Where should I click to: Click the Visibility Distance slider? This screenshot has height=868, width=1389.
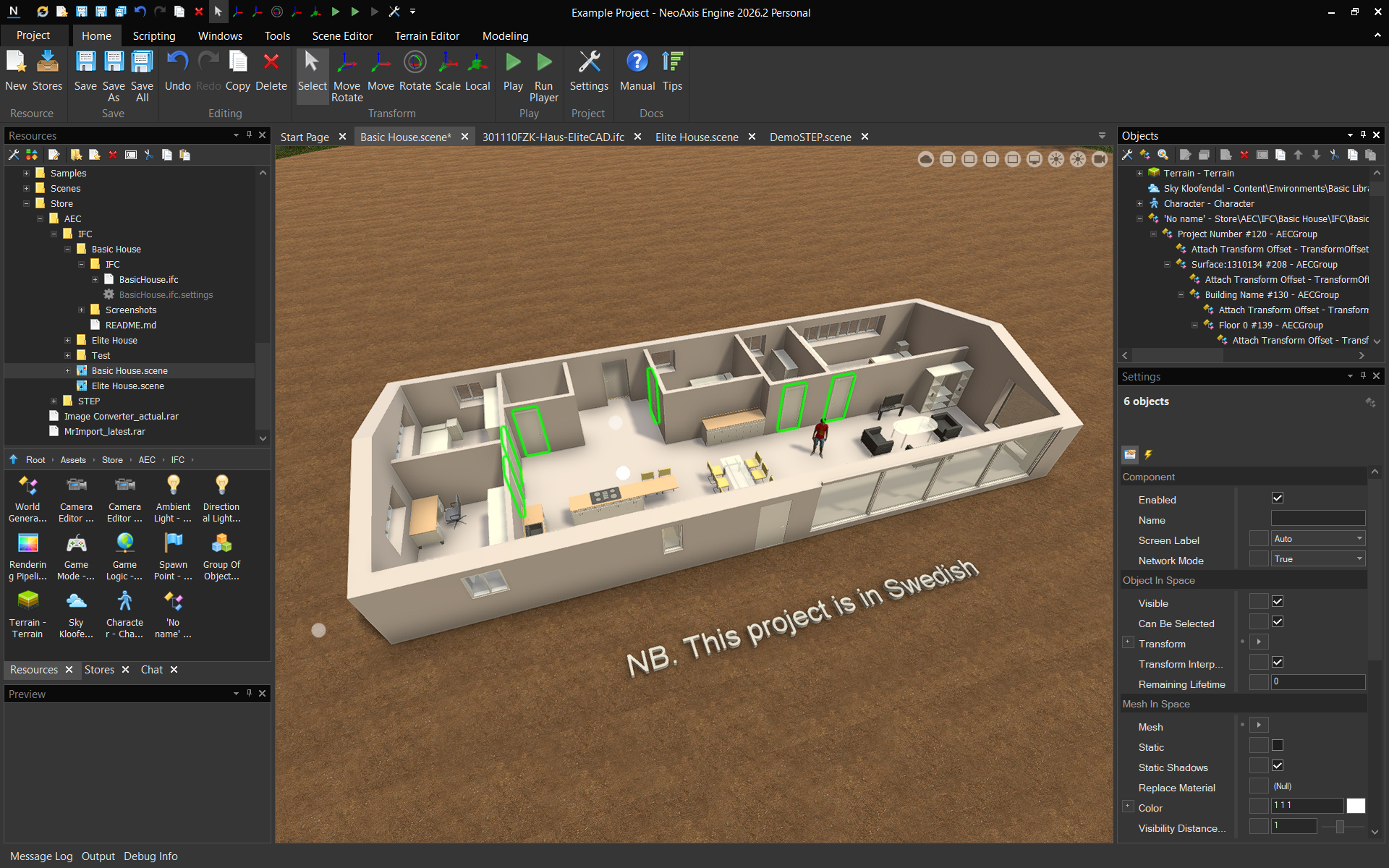[1343, 826]
